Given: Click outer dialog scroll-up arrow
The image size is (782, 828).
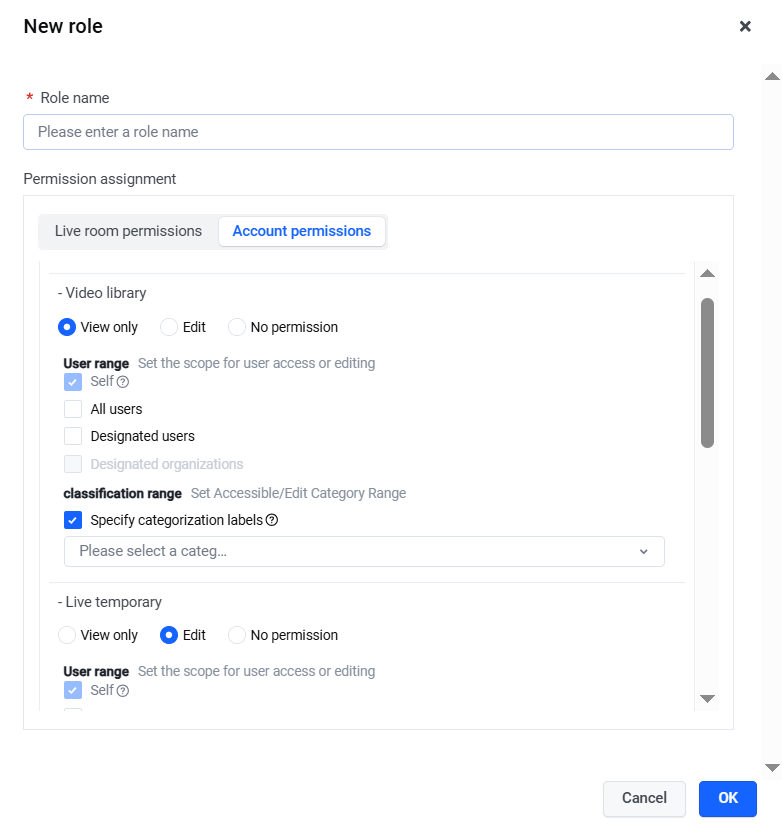Looking at the screenshot, I should (x=772, y=76).
